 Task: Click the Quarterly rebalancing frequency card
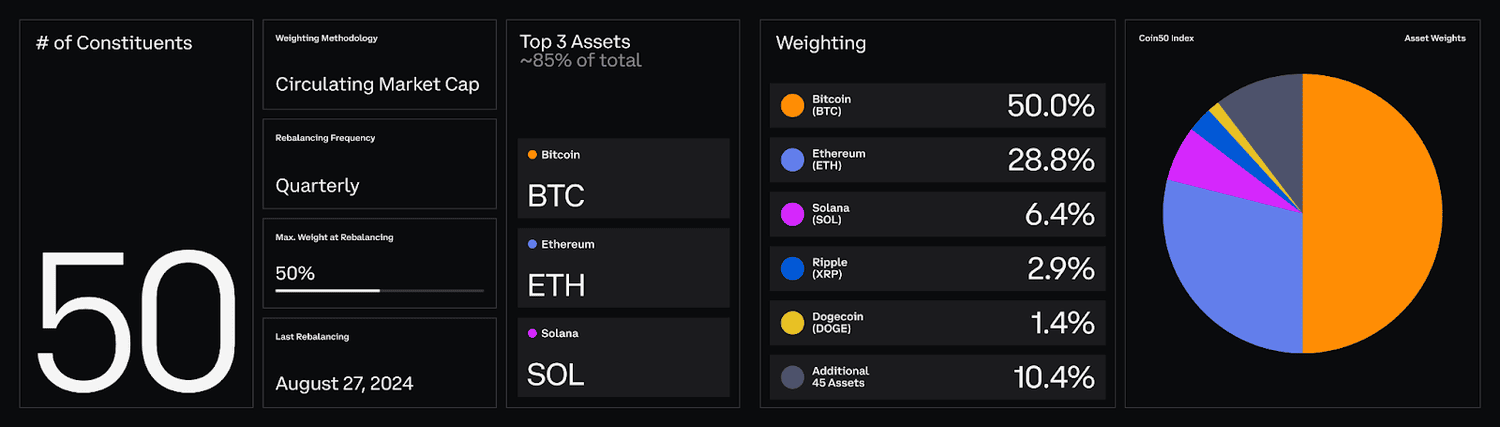pyautogui.click(x=379, y=164)
